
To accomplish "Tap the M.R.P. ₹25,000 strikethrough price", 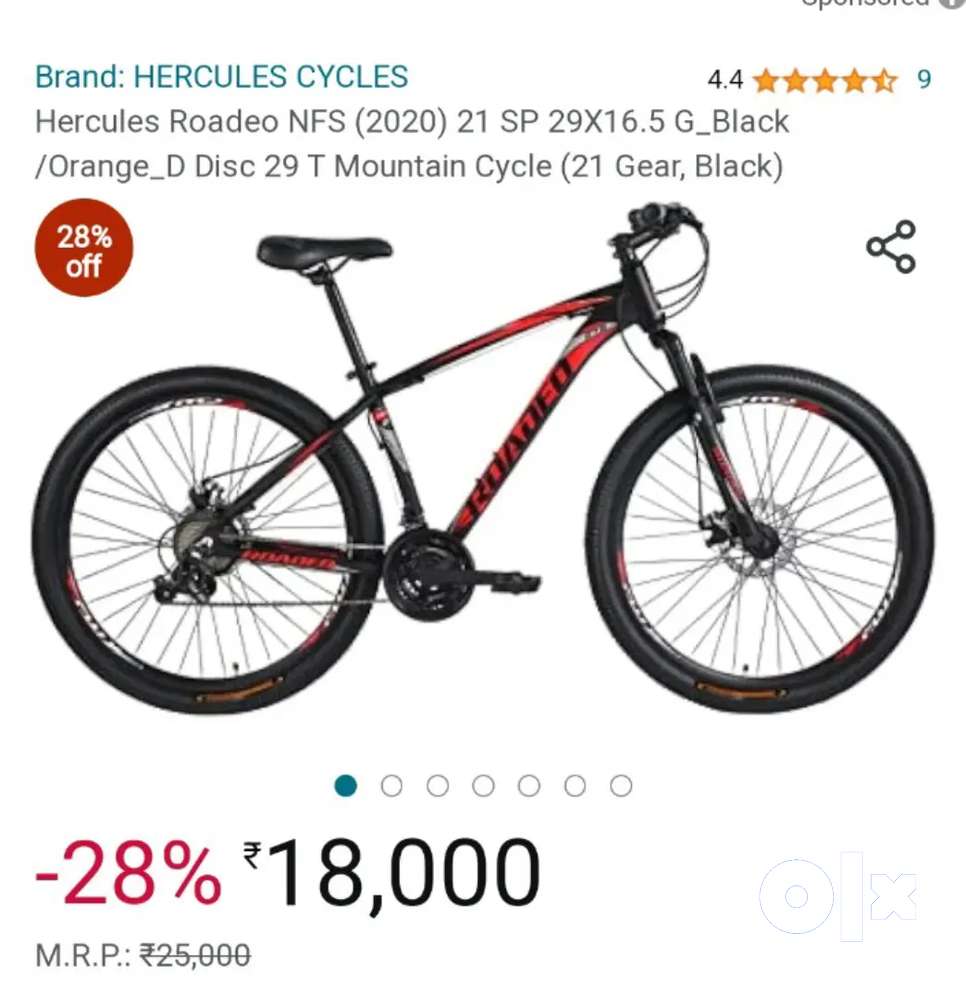I will tap(143, 956).
